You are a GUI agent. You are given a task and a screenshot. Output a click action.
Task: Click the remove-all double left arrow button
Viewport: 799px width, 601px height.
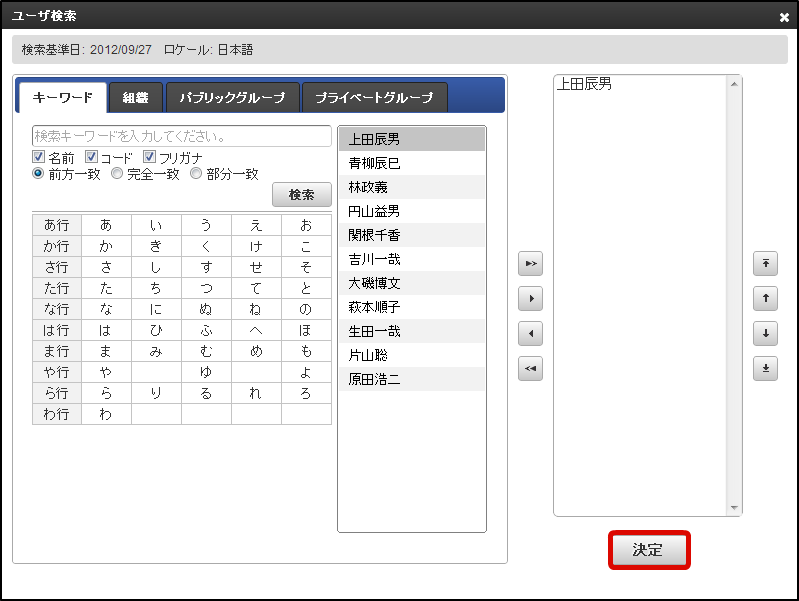530,369
